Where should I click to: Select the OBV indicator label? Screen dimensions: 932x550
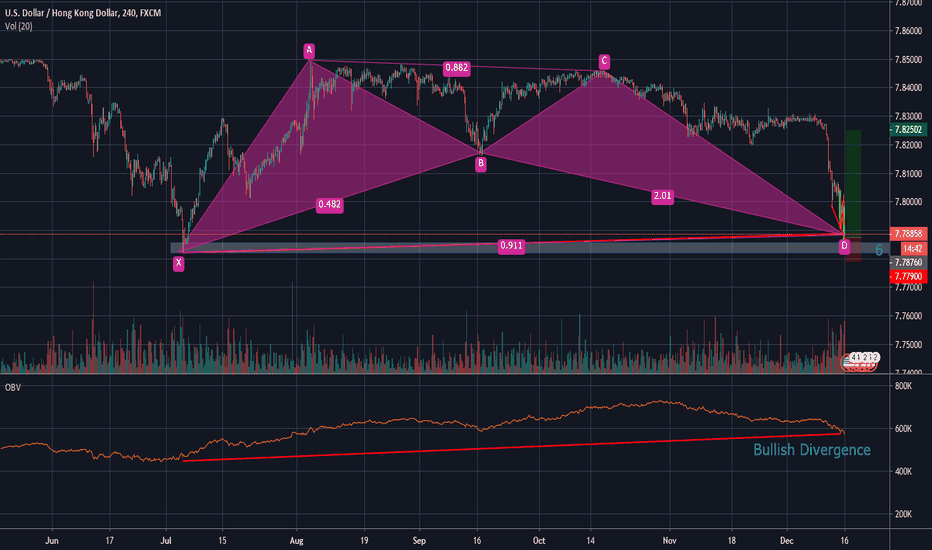pyautogui.click(x=12, y=388)
